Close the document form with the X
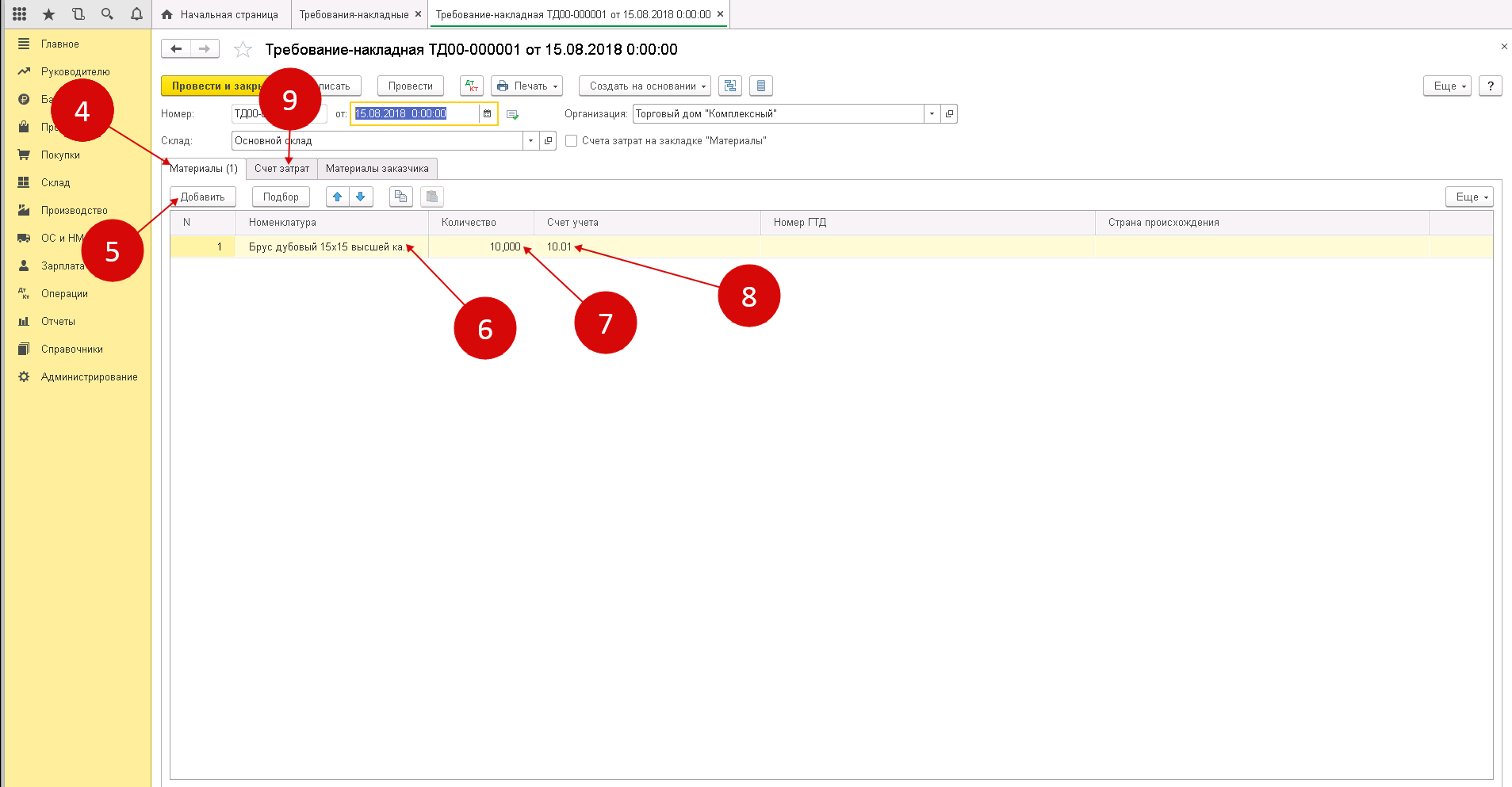Screen dimensions: 1512x787 (x=1504, y=47)
